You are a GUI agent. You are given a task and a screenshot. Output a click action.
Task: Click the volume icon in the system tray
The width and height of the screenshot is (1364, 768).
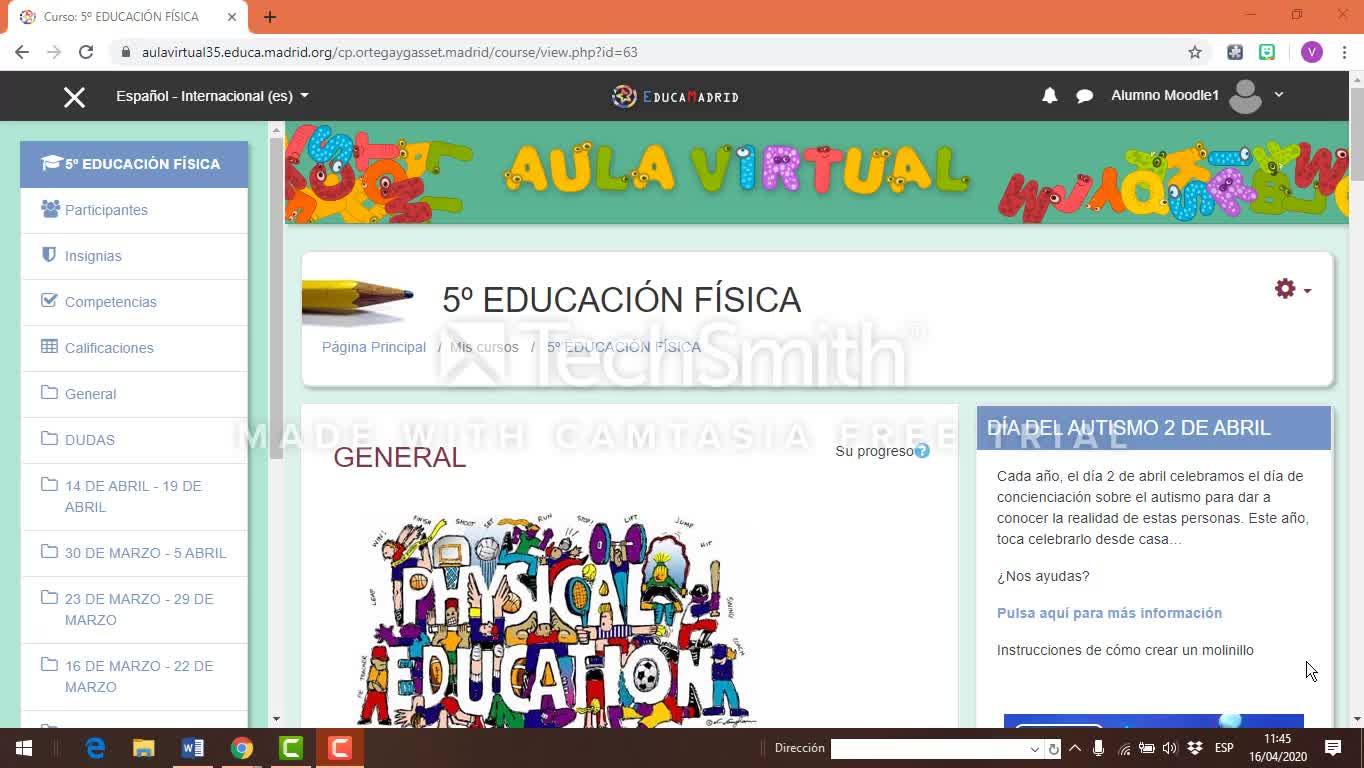(x=1170, y=748)
